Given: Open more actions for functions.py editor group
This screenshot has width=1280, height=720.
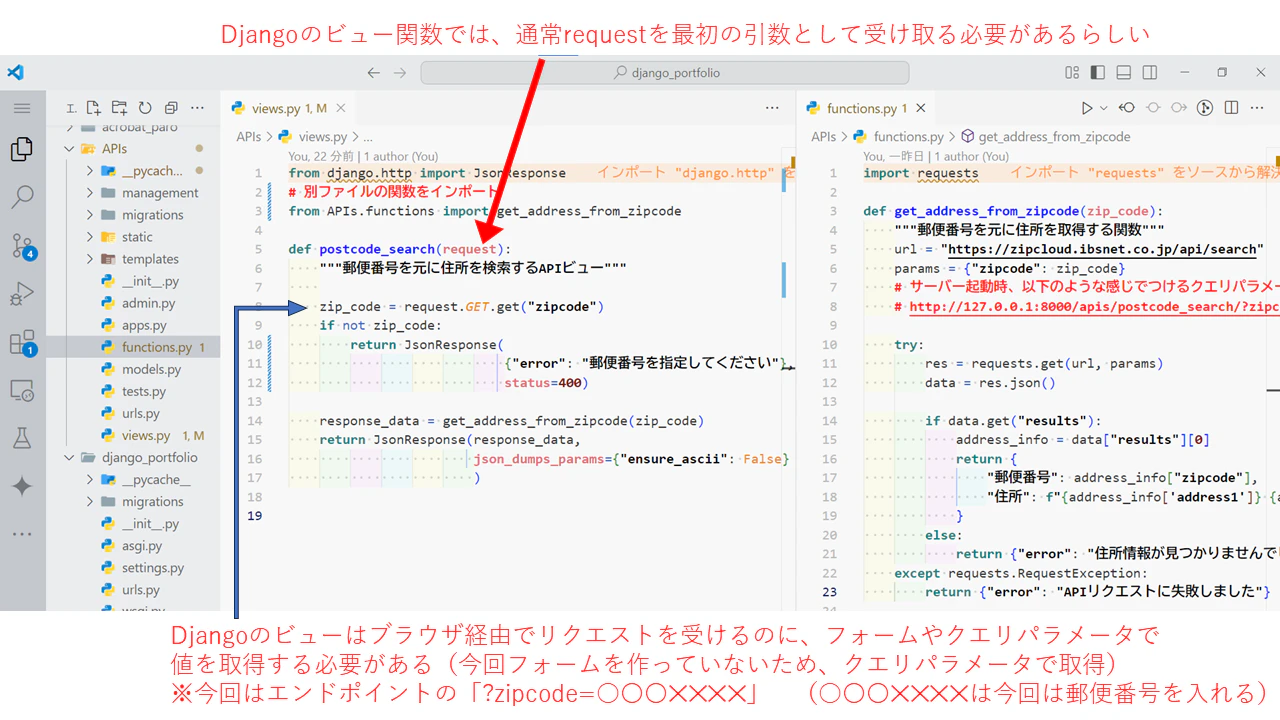Looking at the screenshot, I should point(1257,108).
